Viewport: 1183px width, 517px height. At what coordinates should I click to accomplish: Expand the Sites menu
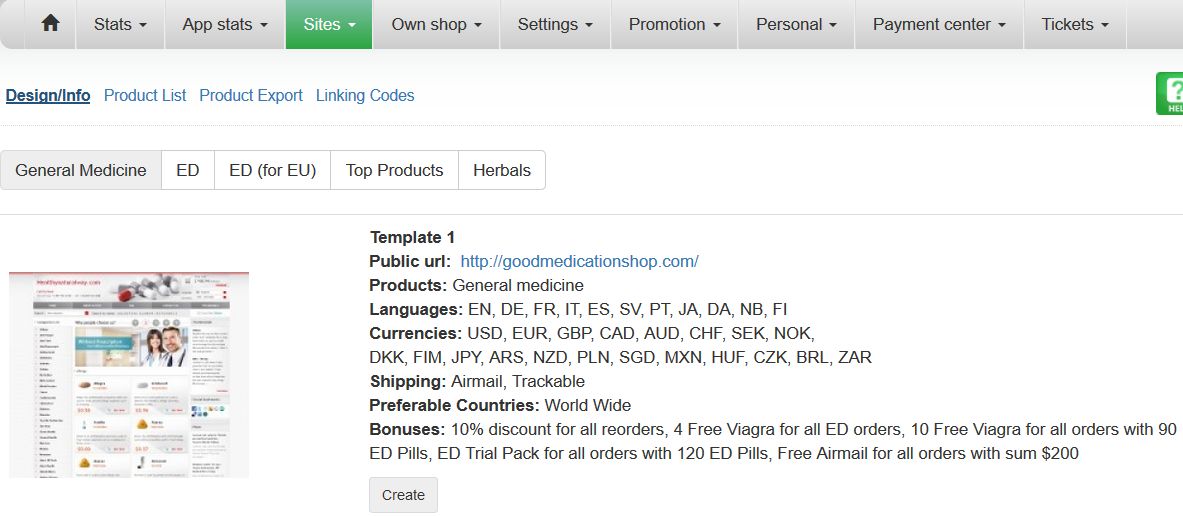coord(329,24)
